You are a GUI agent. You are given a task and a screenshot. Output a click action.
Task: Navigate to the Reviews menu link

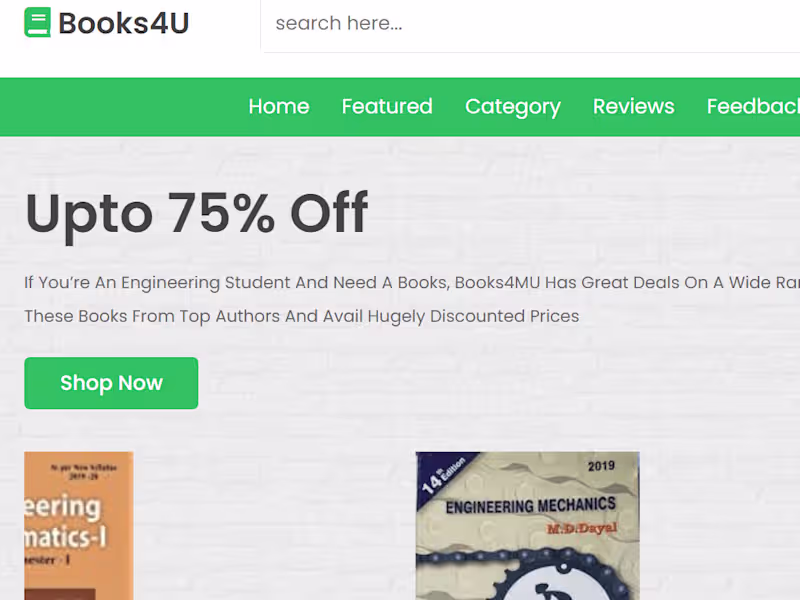click(x=633, y=106)
